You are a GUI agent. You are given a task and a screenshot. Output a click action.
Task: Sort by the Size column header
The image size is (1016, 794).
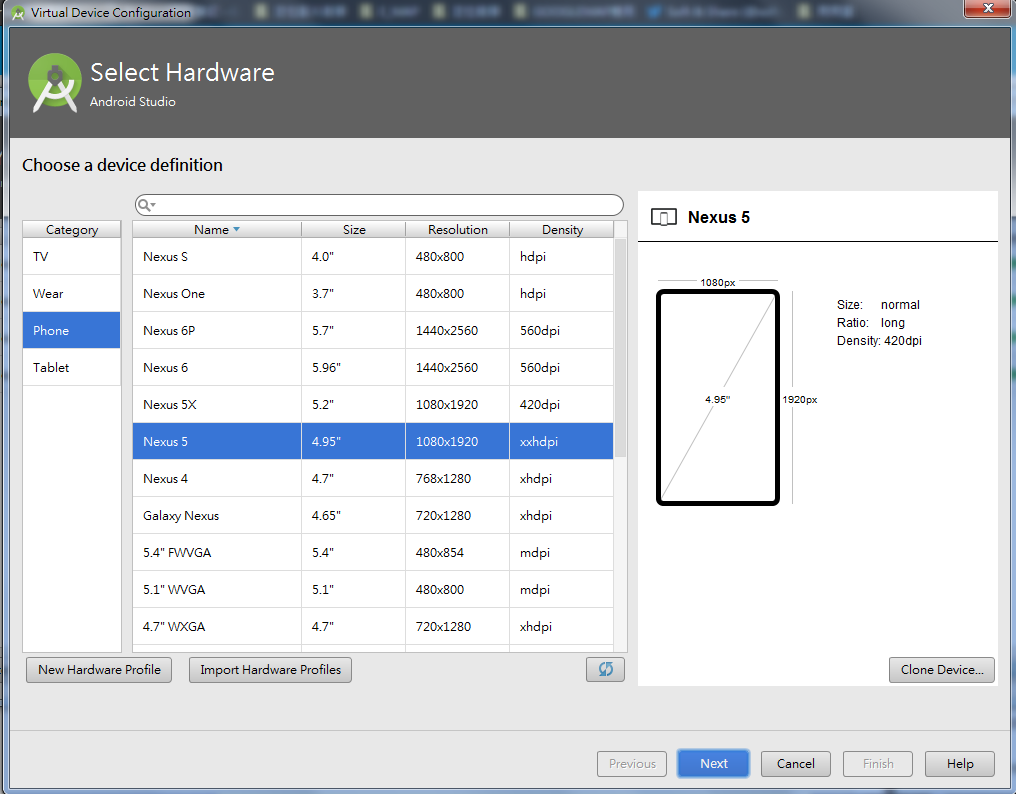354,229
